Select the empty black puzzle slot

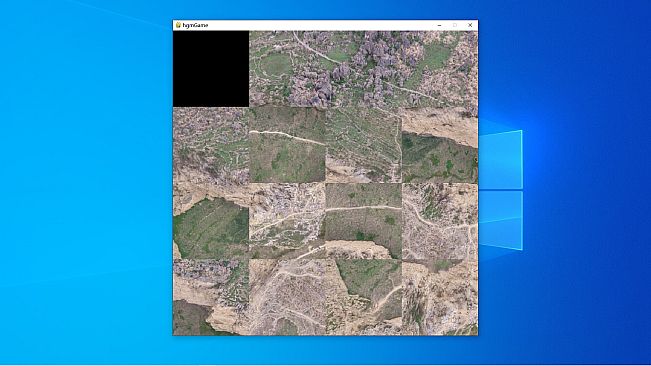211,69
